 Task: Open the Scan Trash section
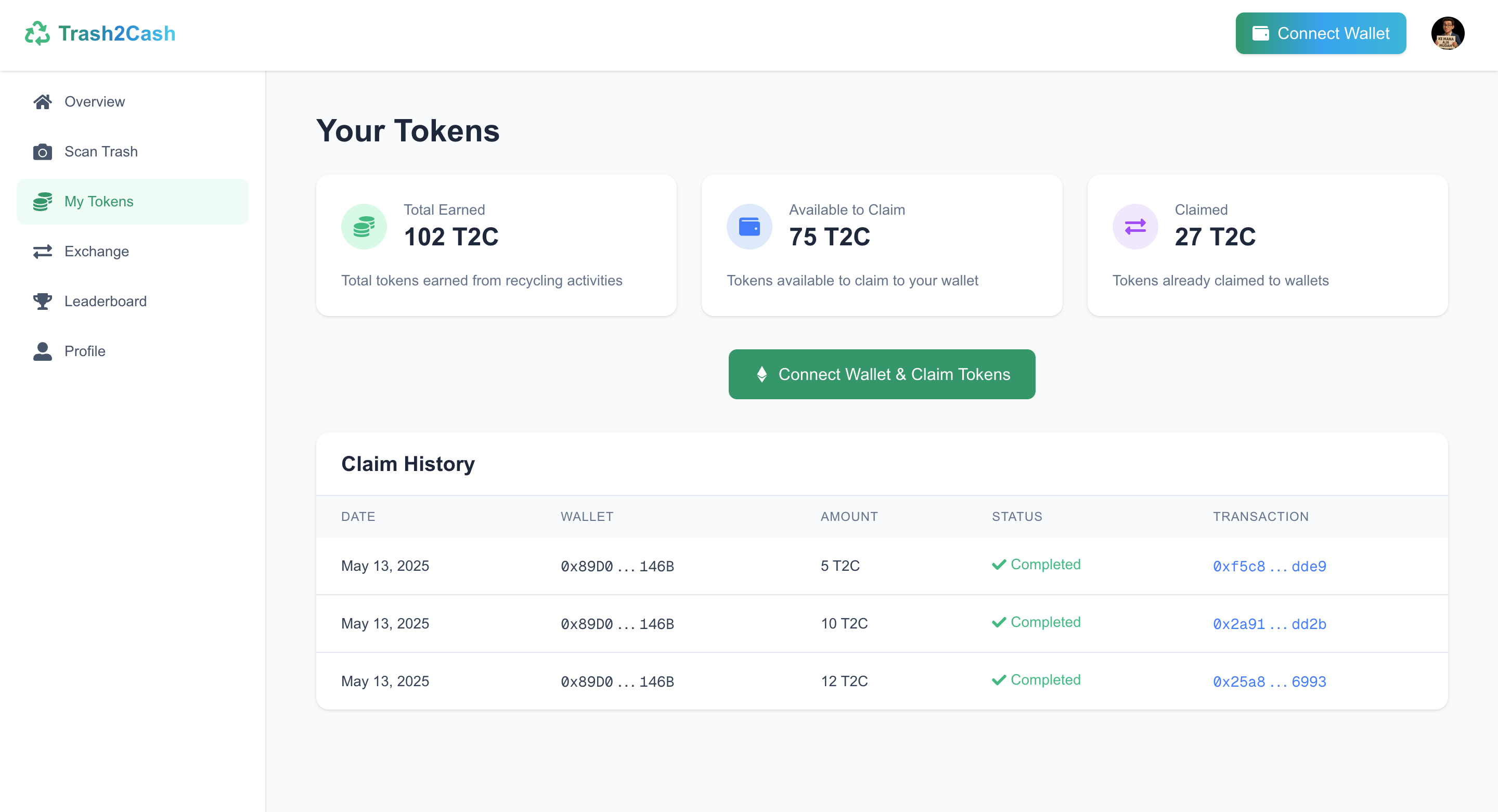[x=100, y=152]
